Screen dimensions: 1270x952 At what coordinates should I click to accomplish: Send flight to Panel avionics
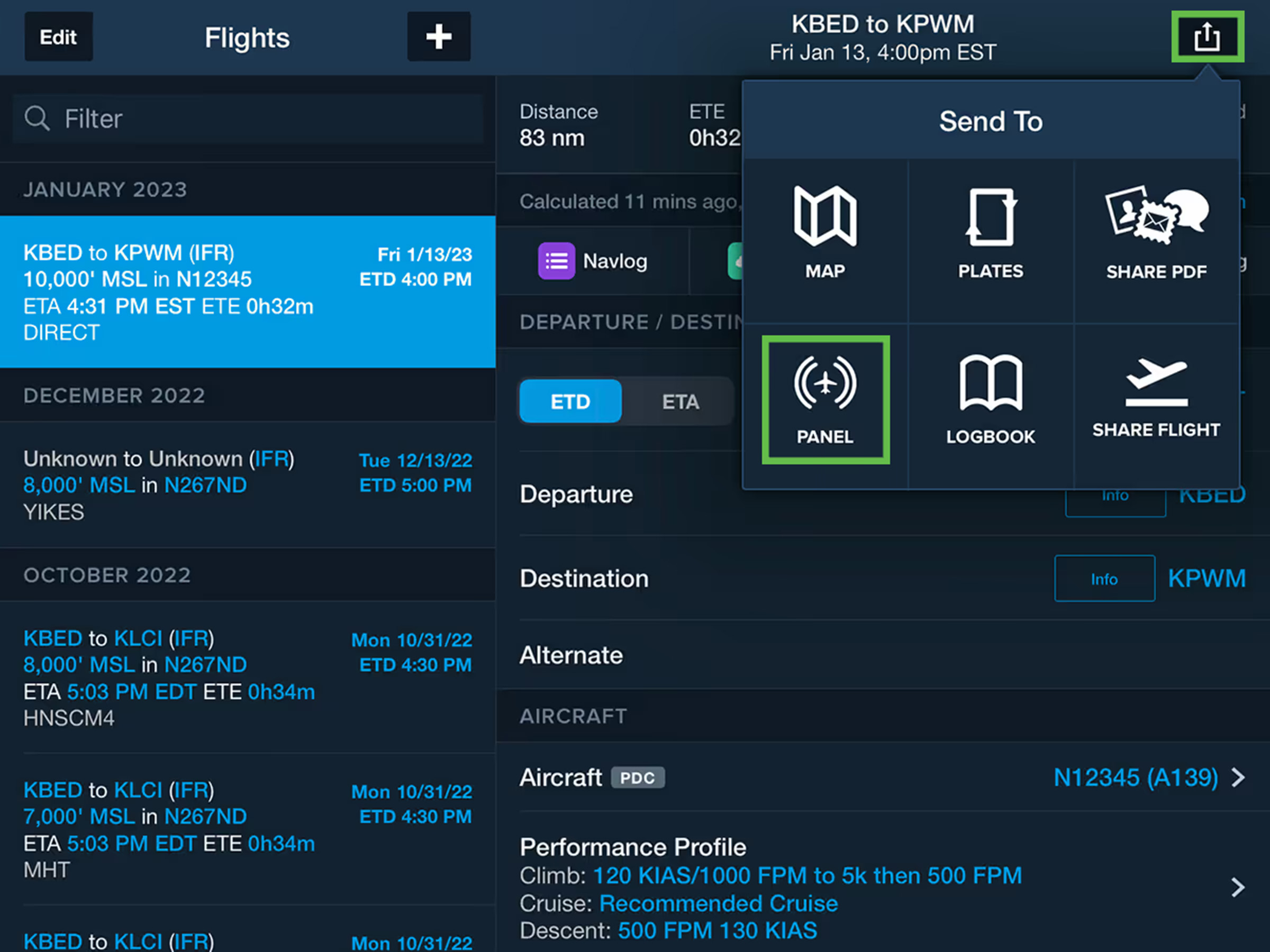coord(825,399)
